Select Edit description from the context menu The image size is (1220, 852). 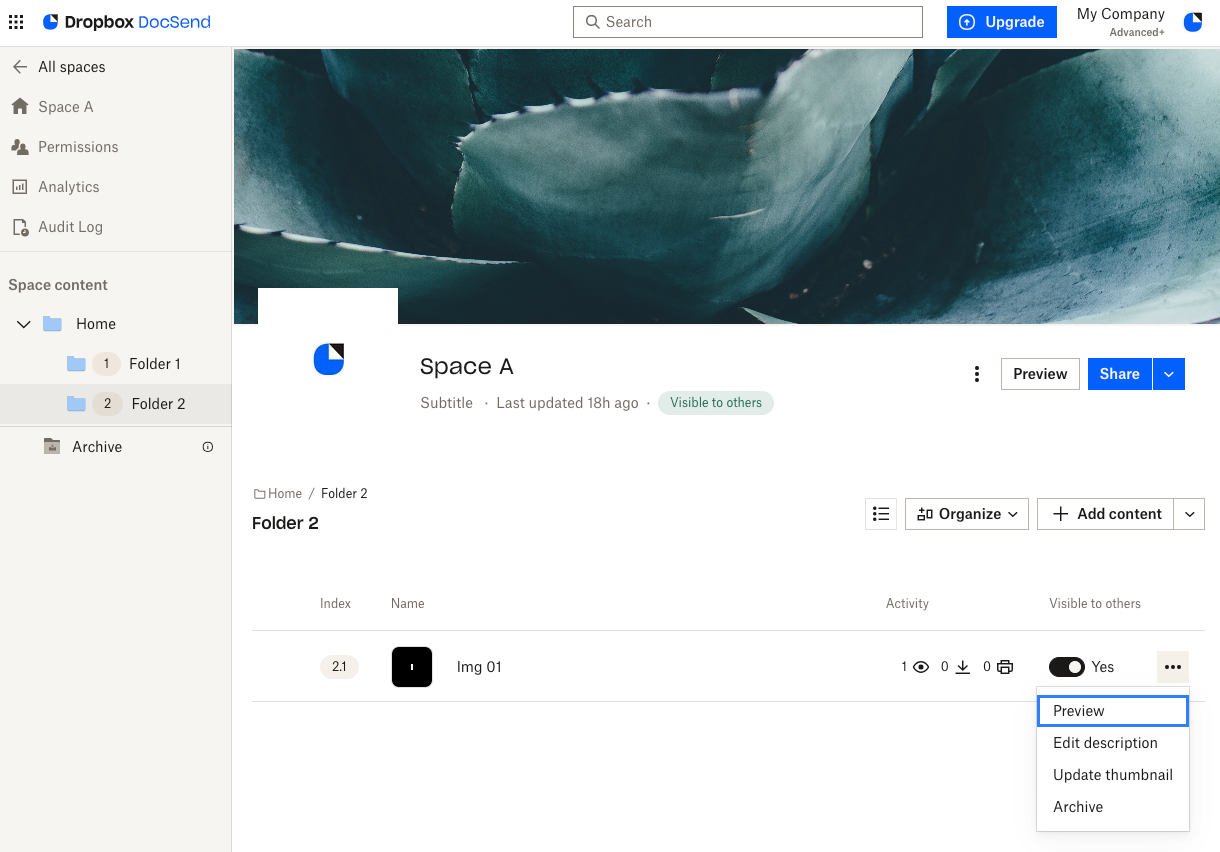1105,742
